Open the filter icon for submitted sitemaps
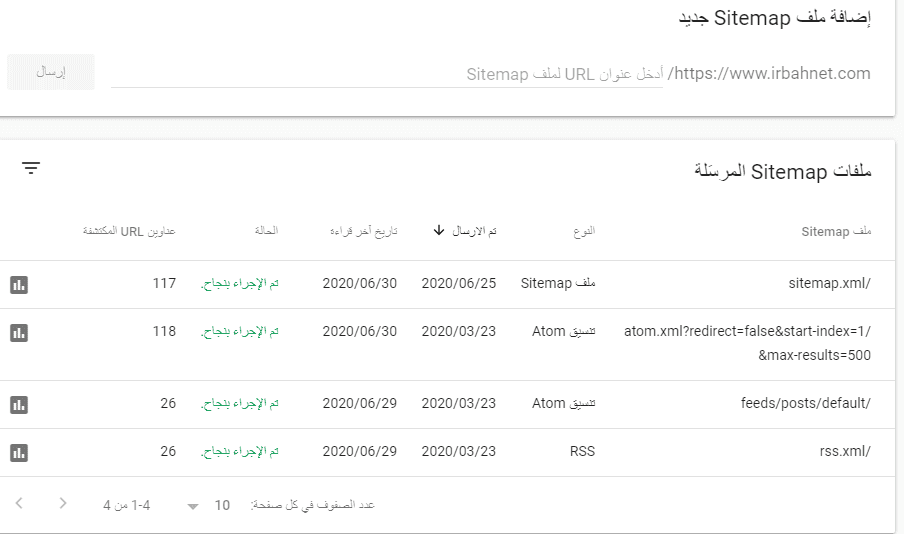 [x=31, y=168]
